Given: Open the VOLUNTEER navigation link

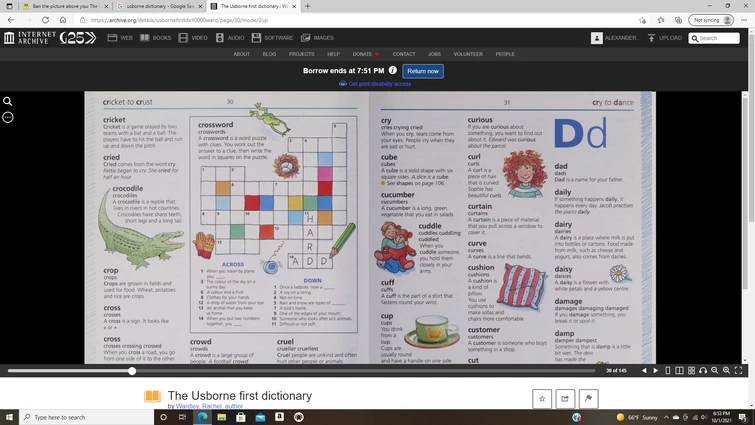Looking at the screenshot, I should (468, 54).
